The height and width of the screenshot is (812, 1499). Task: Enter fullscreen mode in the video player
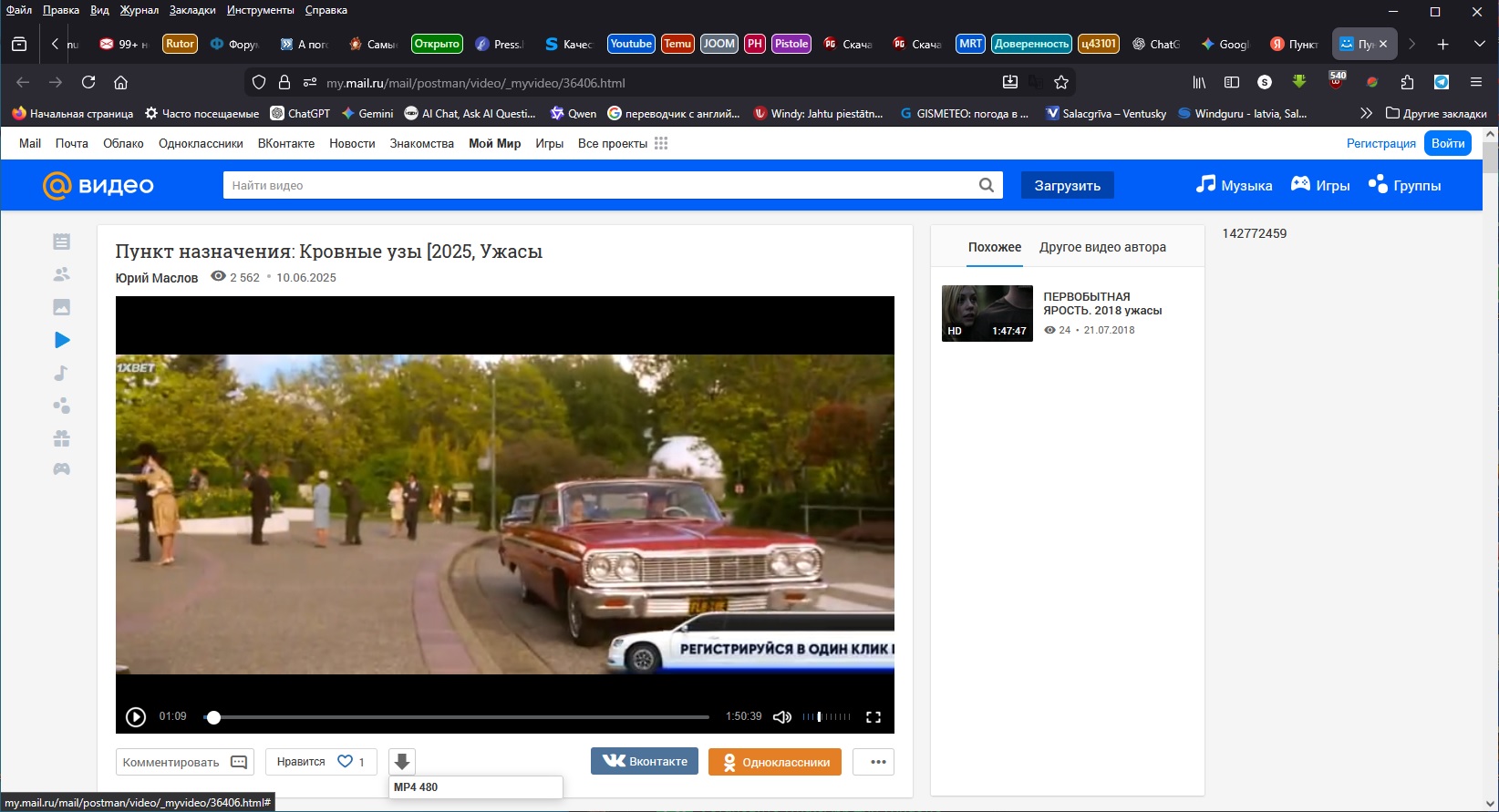(x=874, y=717)
